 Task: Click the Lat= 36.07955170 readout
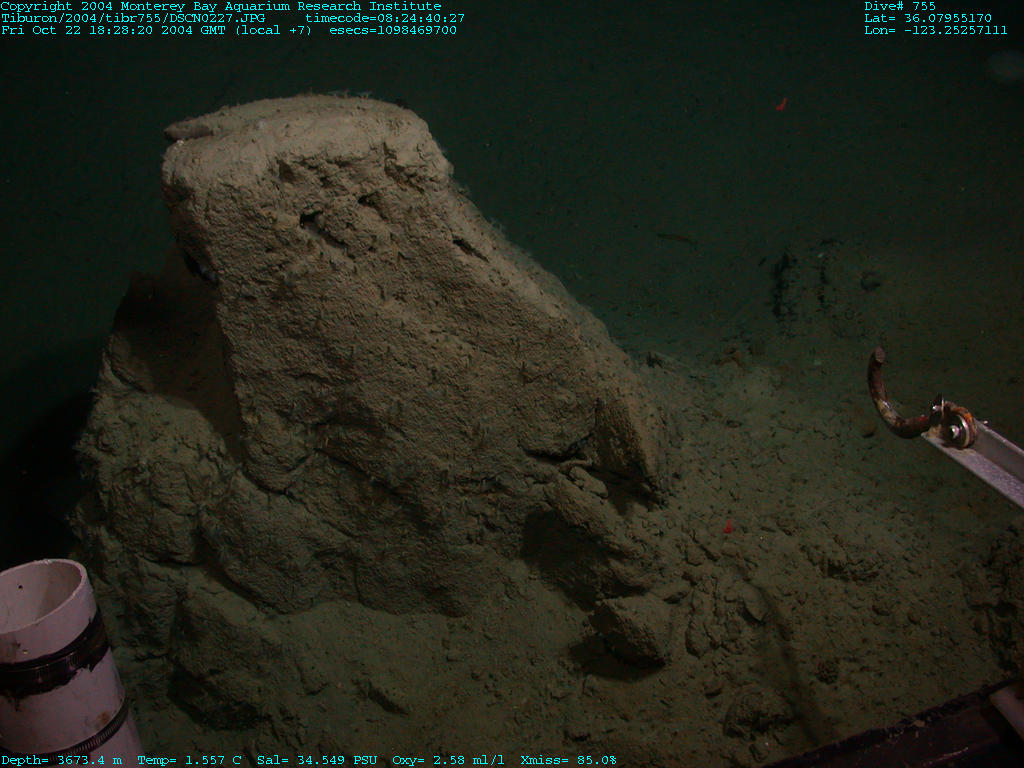(928, 18)
